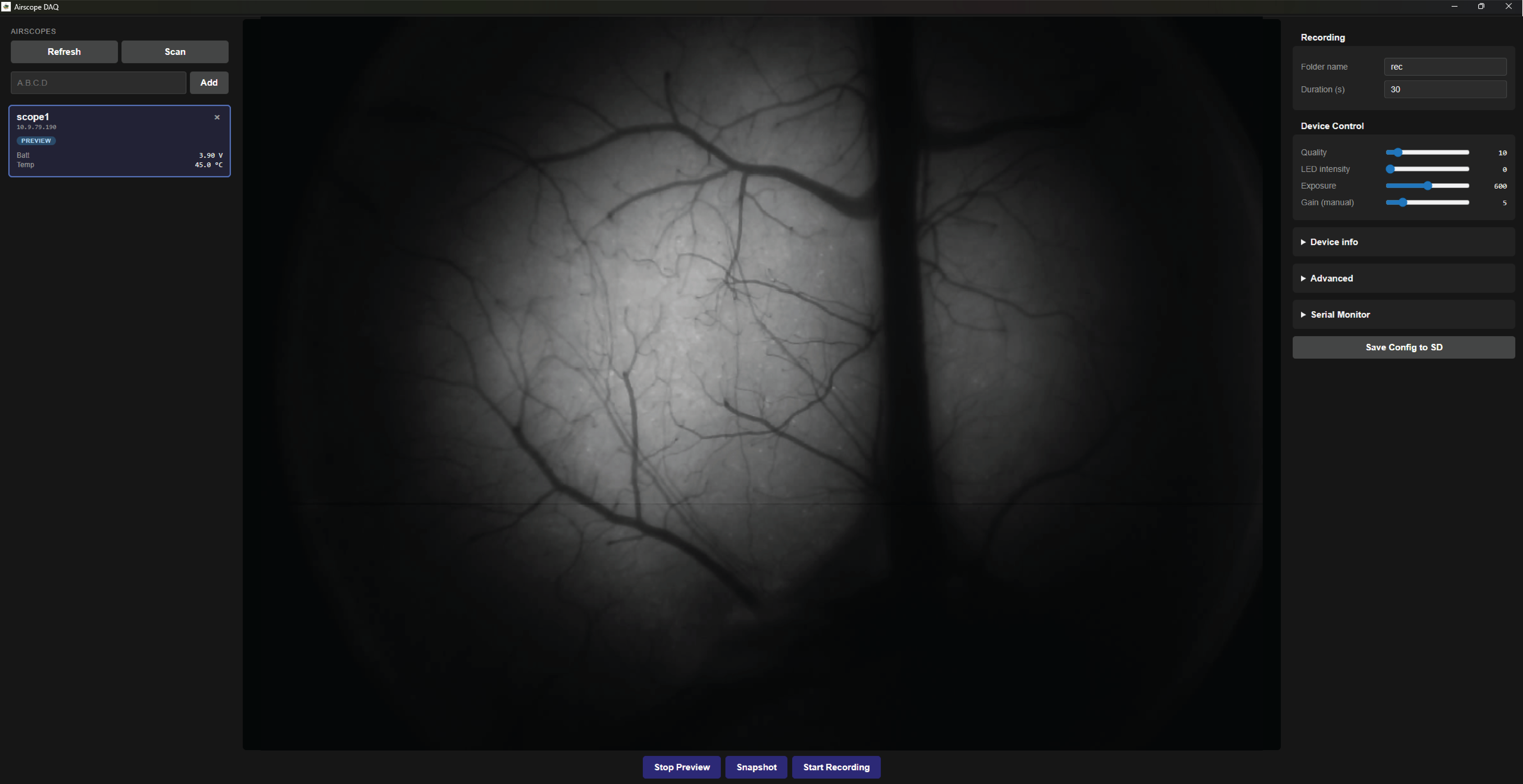Adjust the Gain (manual) slider
This screenshot has width=1523, height=784.
point(1427,202)
